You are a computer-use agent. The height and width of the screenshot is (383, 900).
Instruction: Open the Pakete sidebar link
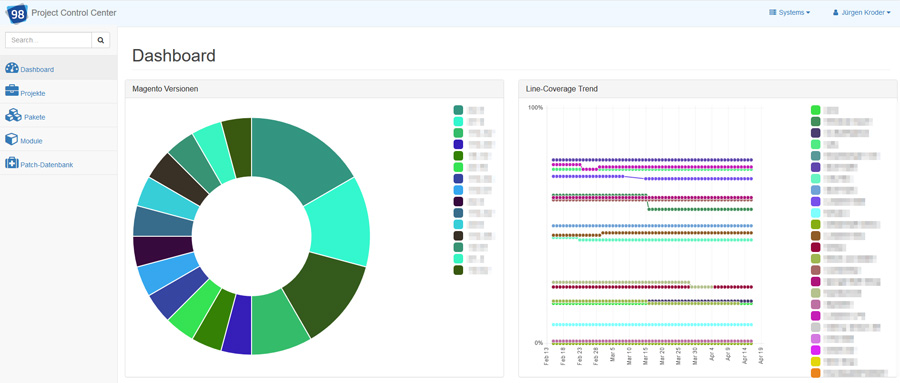[59, 115]
